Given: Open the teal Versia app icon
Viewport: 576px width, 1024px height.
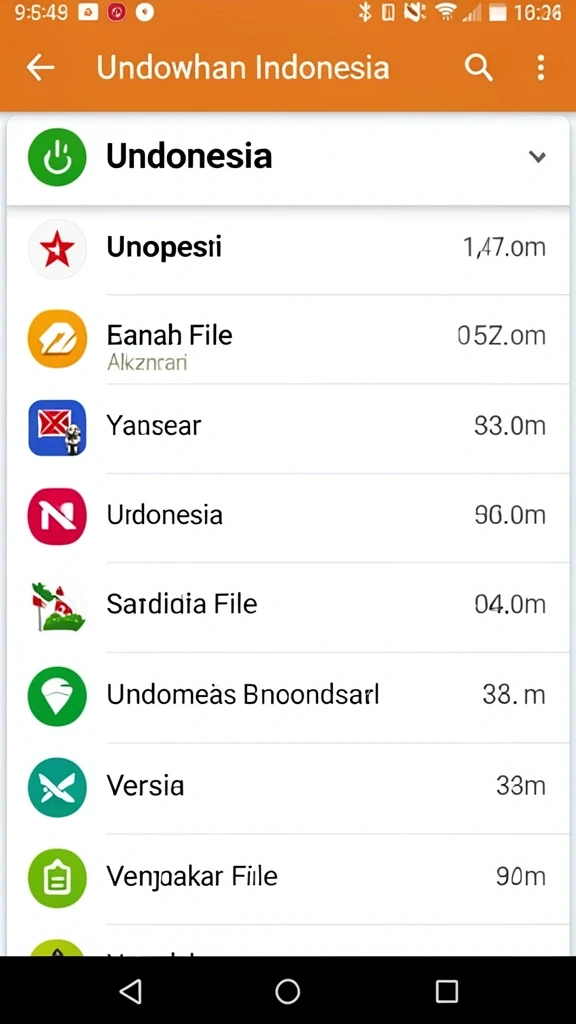Looking at the screenshot, I should coord(57,787).
